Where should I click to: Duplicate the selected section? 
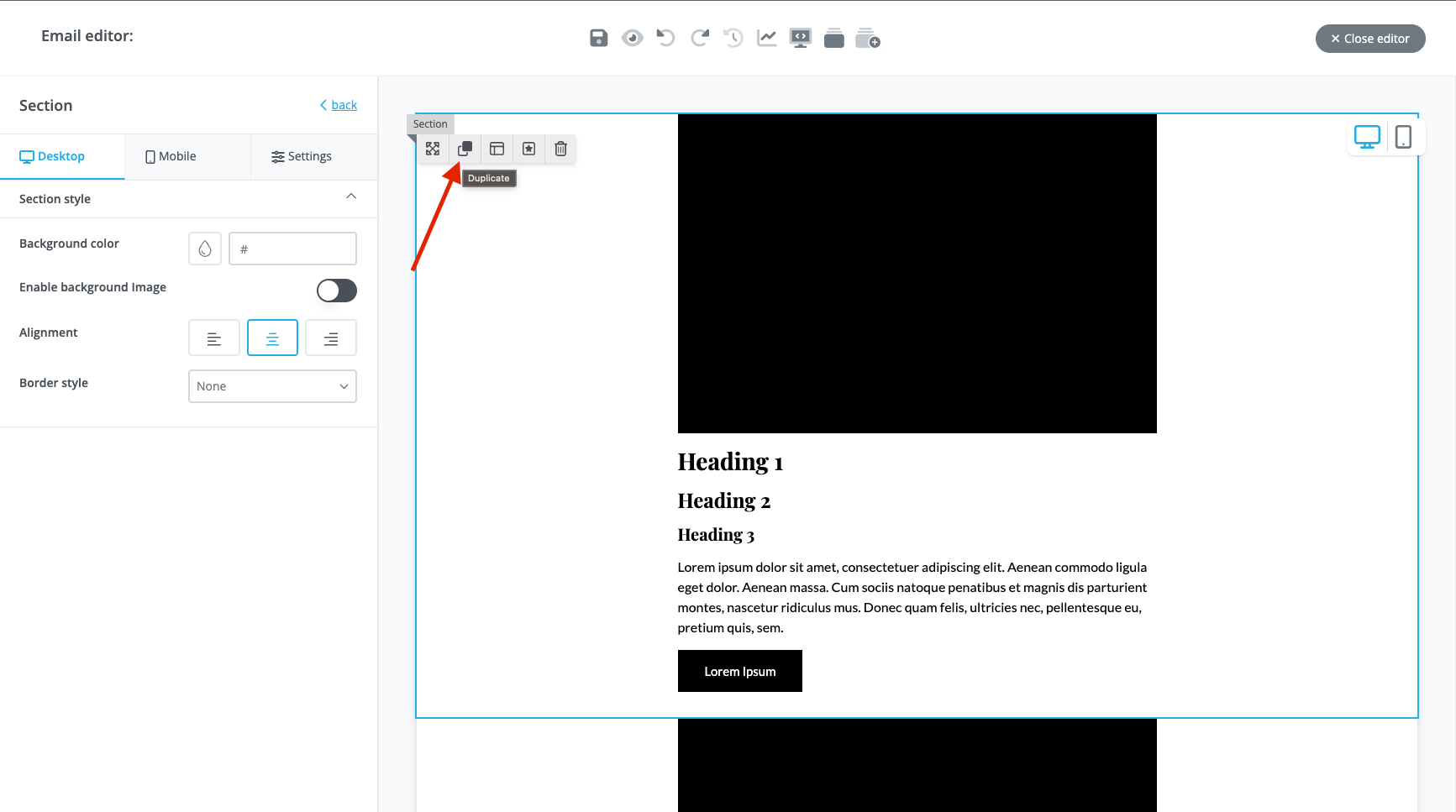click(465, 149)
